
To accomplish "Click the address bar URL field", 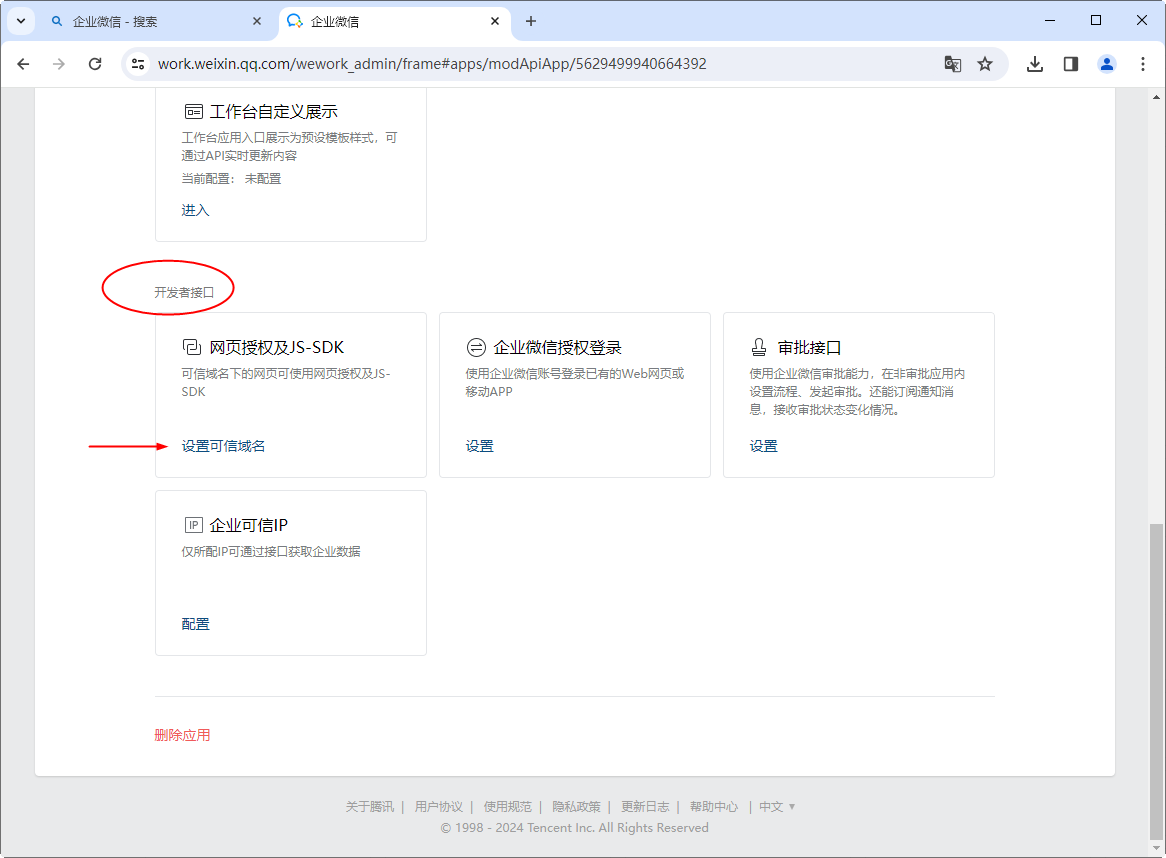I will [500, 64].
